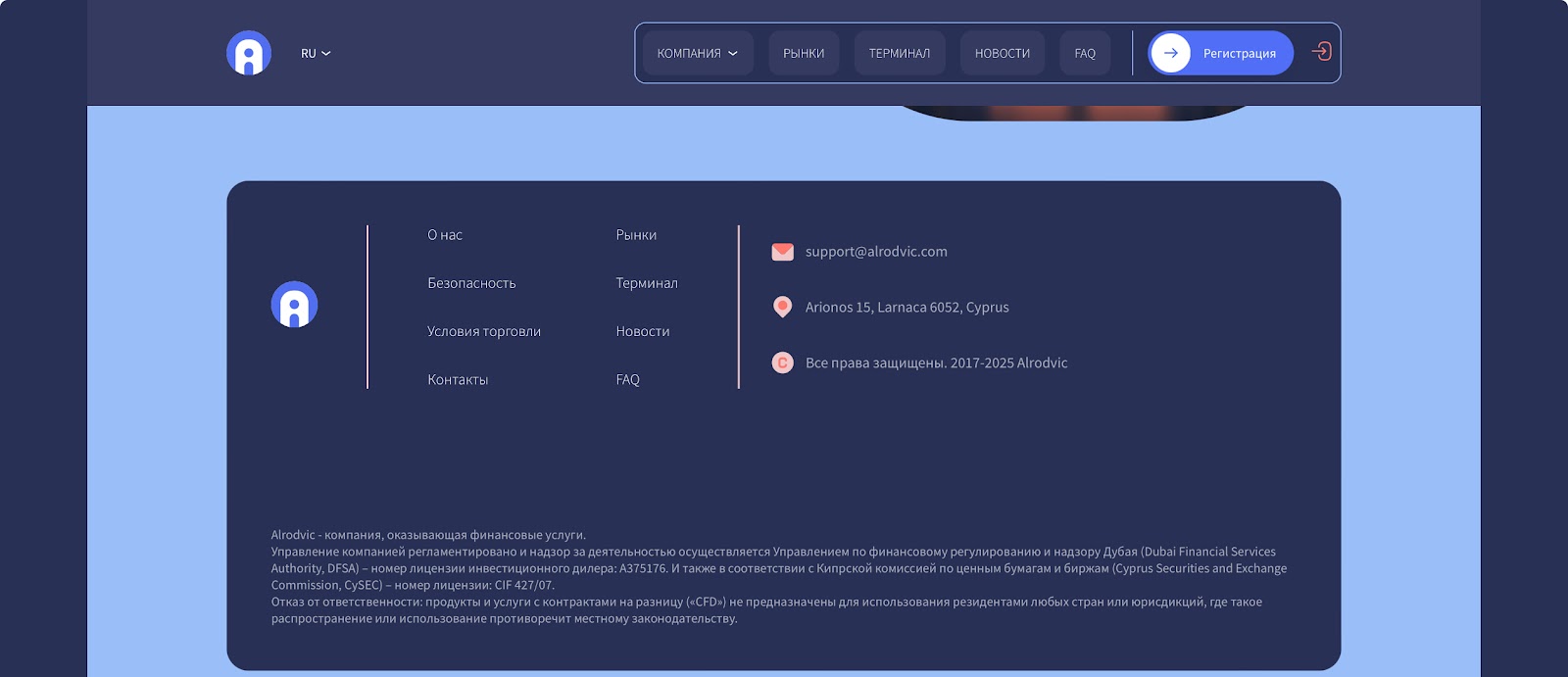Viewport: 1568px width, 677px height.
Task: Click the map pin location icon
Action: point(782,308)
